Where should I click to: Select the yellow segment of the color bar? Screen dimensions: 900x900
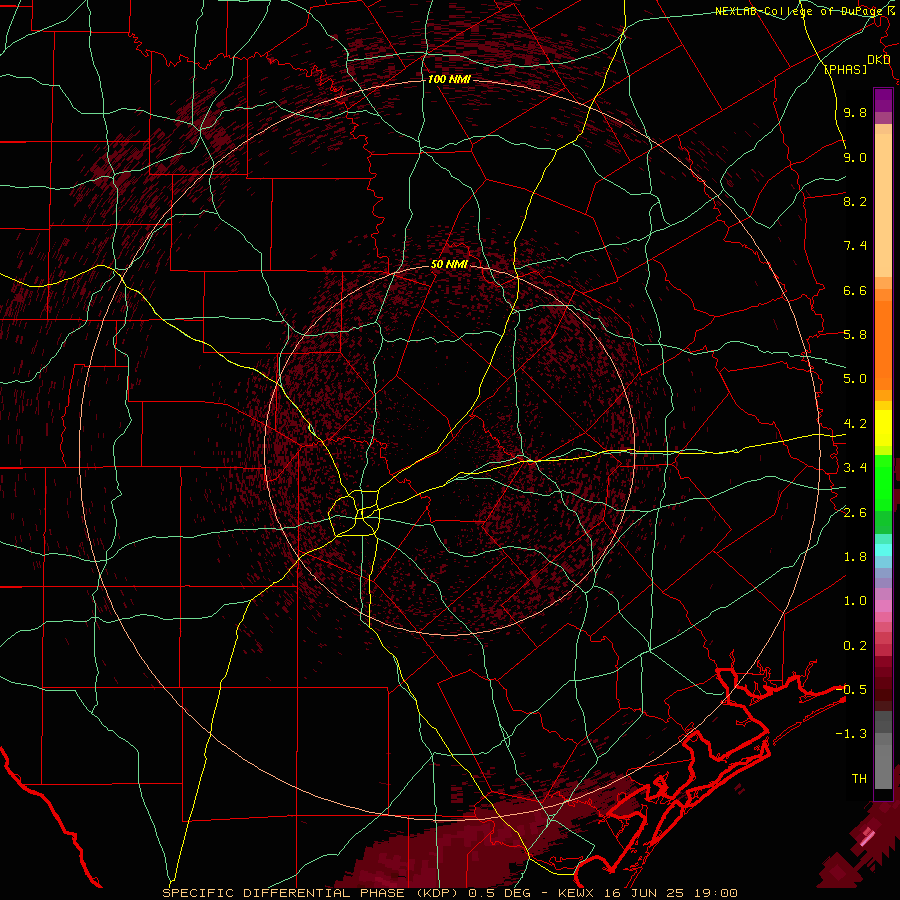click(883, 428)
